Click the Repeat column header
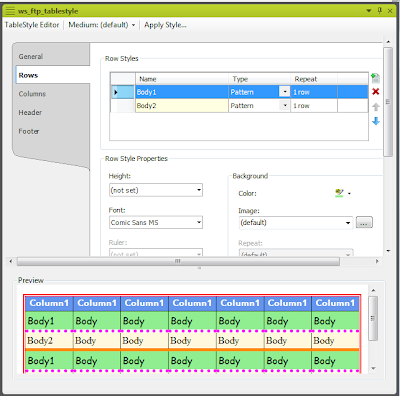This screenshot has height=396, width=400. (314, 79)
